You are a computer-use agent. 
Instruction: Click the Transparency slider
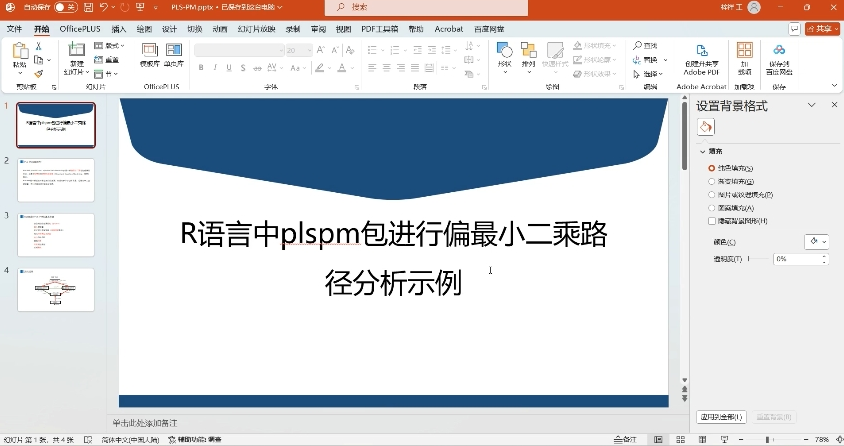758,259
